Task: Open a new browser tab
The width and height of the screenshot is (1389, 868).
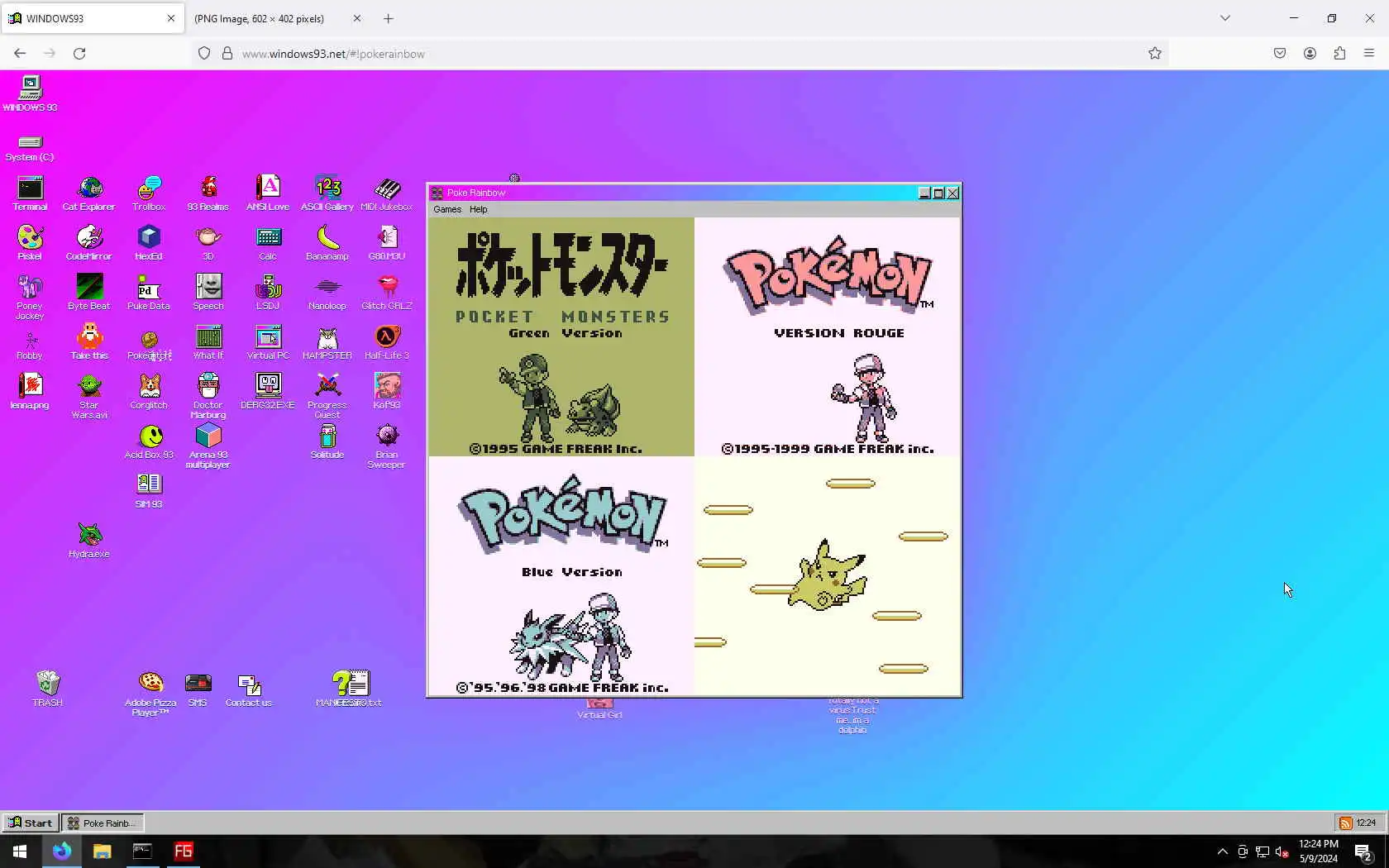Action: click(x=389, y=18)
